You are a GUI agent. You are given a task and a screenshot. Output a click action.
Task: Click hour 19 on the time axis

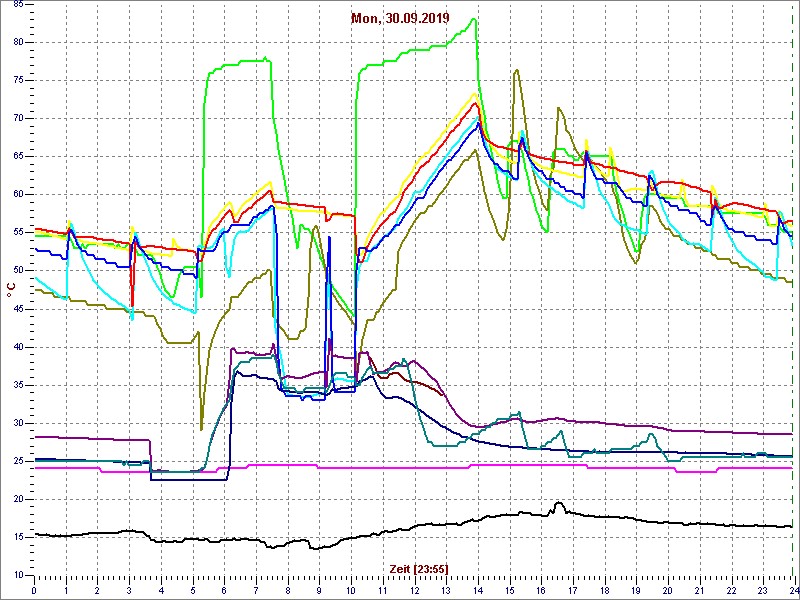pyautogui.click(x=635, y=591)
